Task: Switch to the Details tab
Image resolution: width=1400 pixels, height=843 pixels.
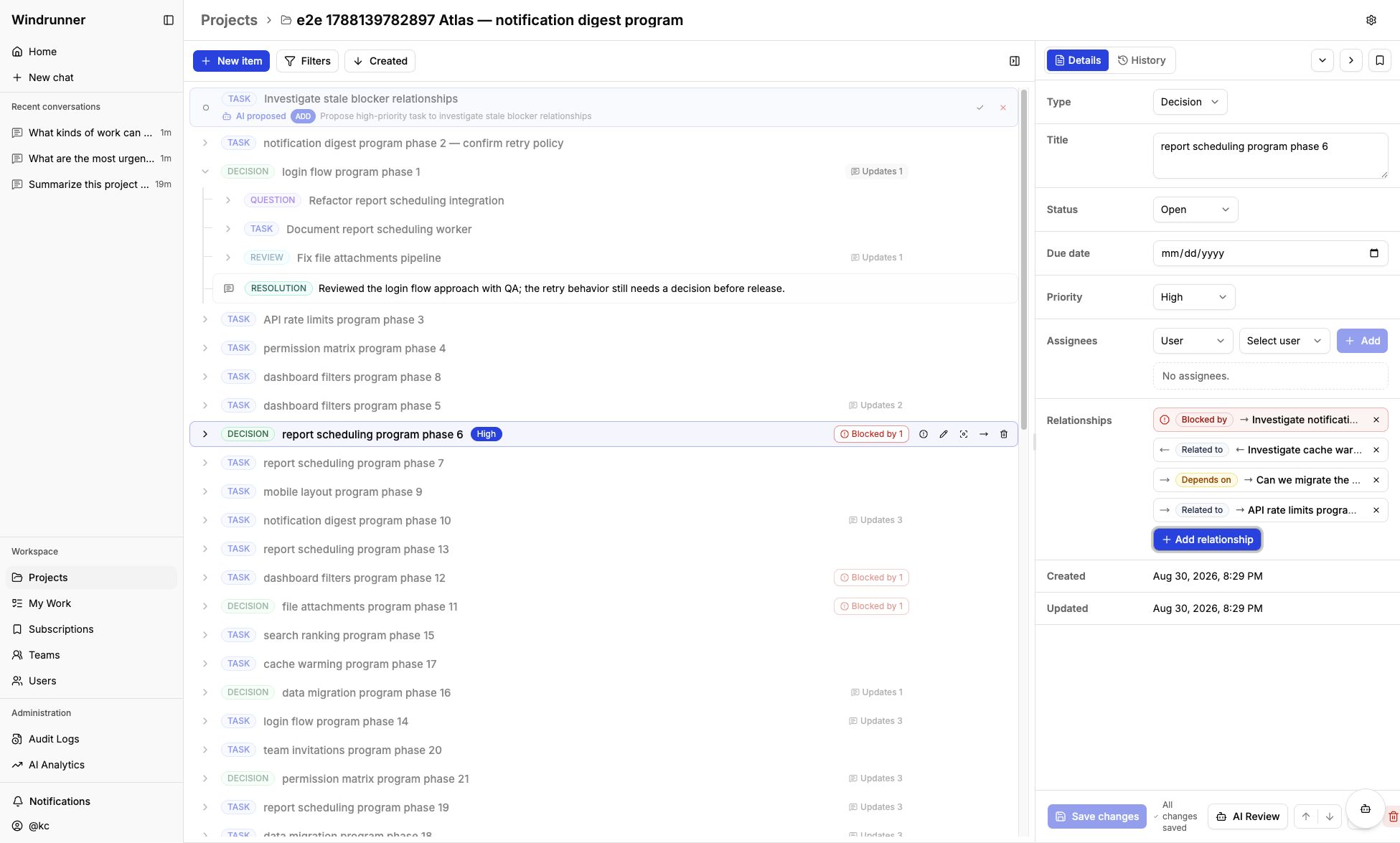Action: click(1077, 60)
